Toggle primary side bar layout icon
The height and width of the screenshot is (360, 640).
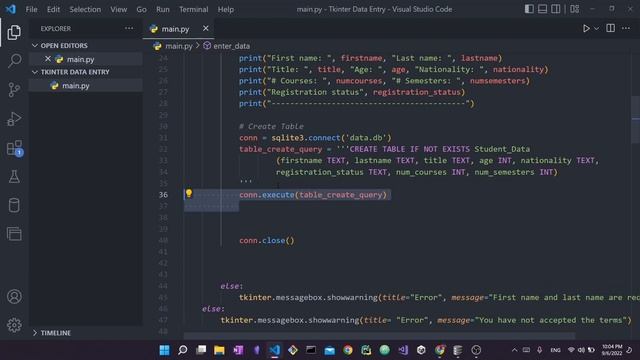click(x=529, y=9)
